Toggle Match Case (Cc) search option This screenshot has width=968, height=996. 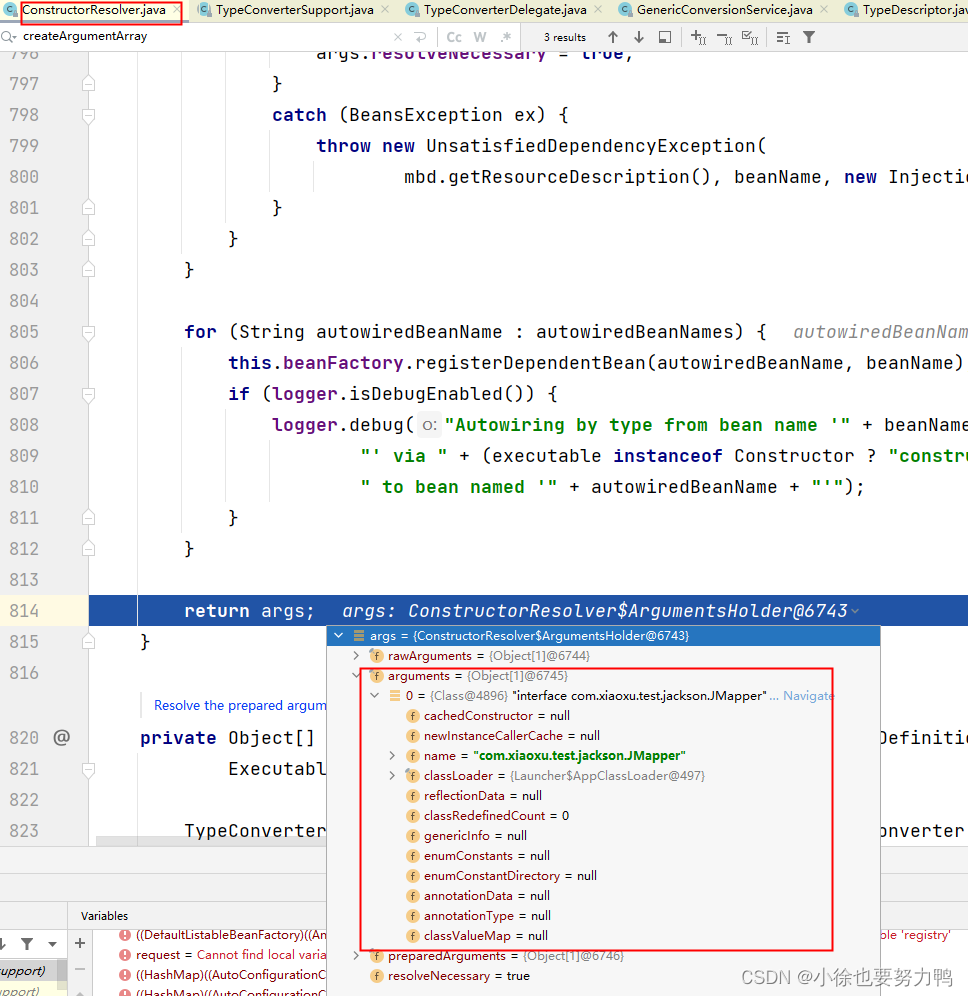pyautogui.click(x=454, y=37)
